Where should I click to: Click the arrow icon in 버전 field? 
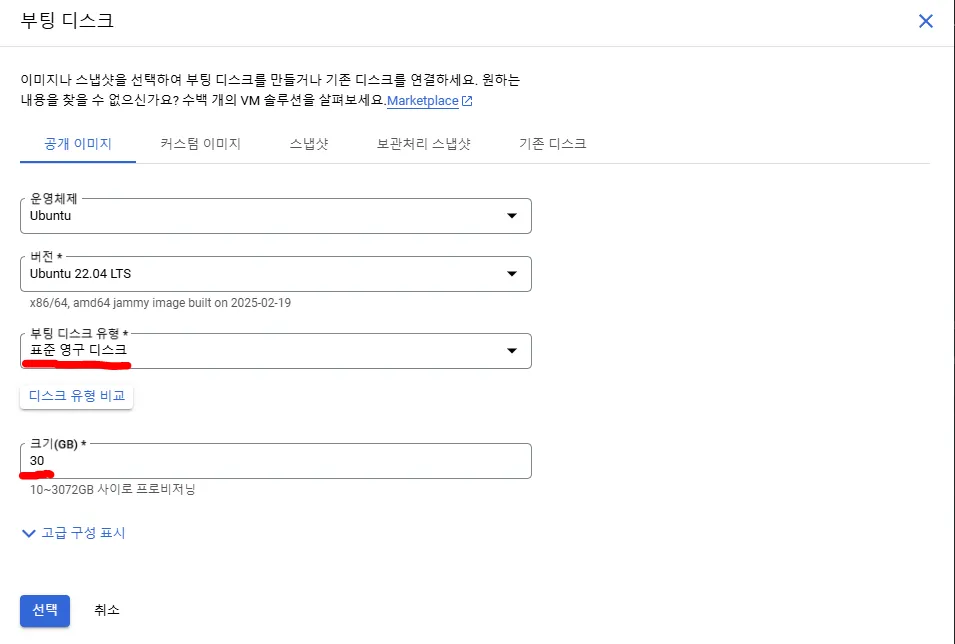512,274
